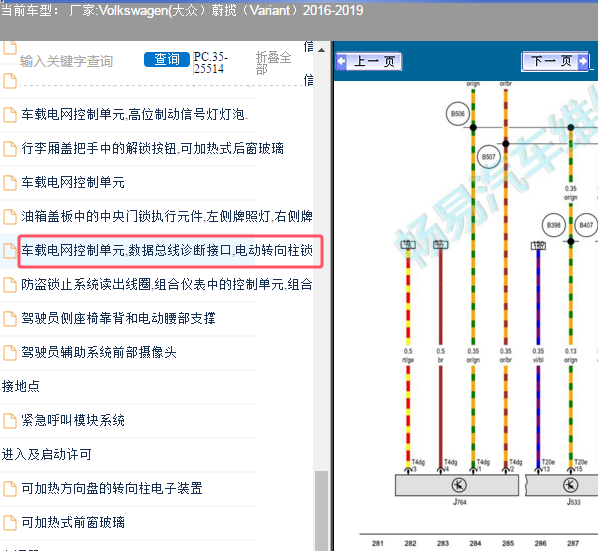The width and height of the screenshot is (598, 551).
Task: Open 紧急呼叫模块系统 entry
Action: point(73,420)
